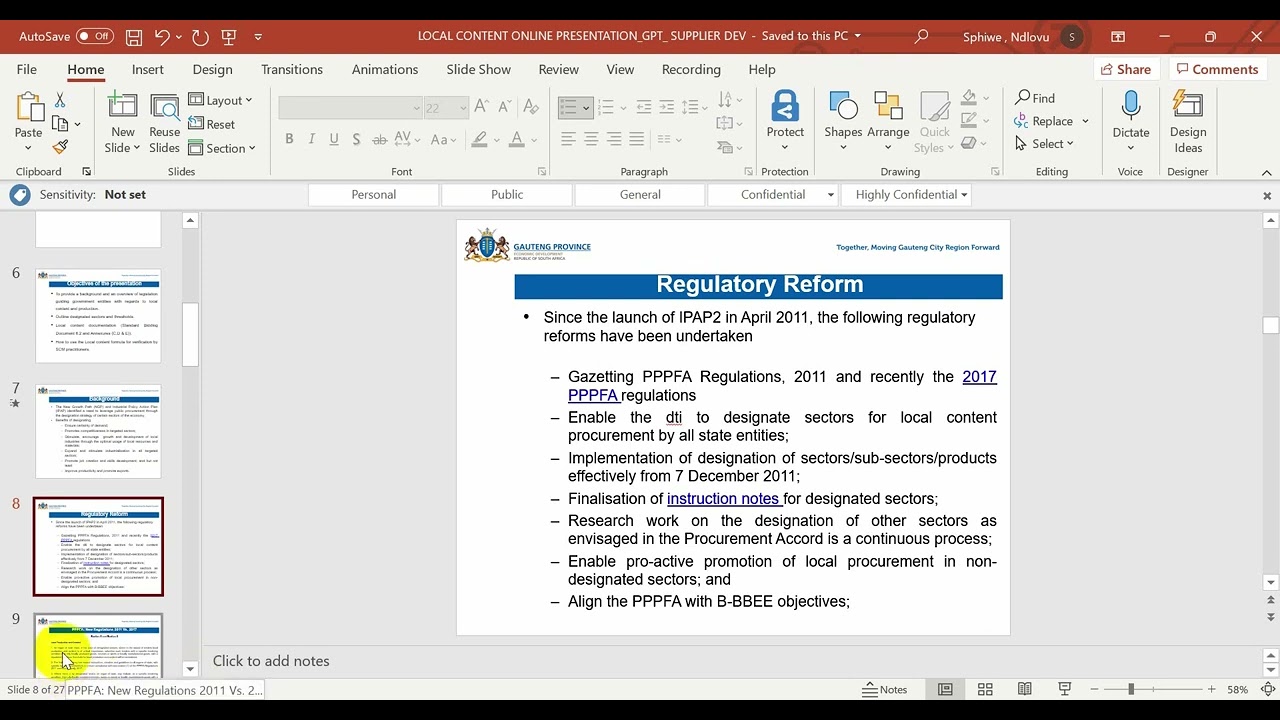This screenshot has height=720, width=1280.
Task: Switch to the Transitions tab
Action: 292,69
